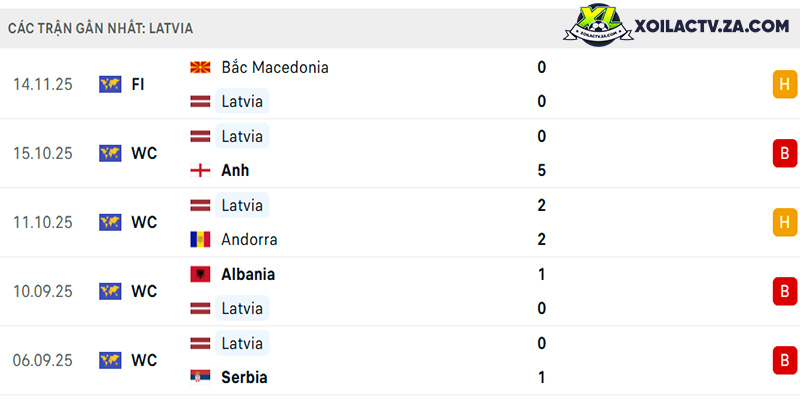Select the highlighted Latvia label on 11.10.25
Viewport: 800px width, 400px height.
tap(242, 205)
